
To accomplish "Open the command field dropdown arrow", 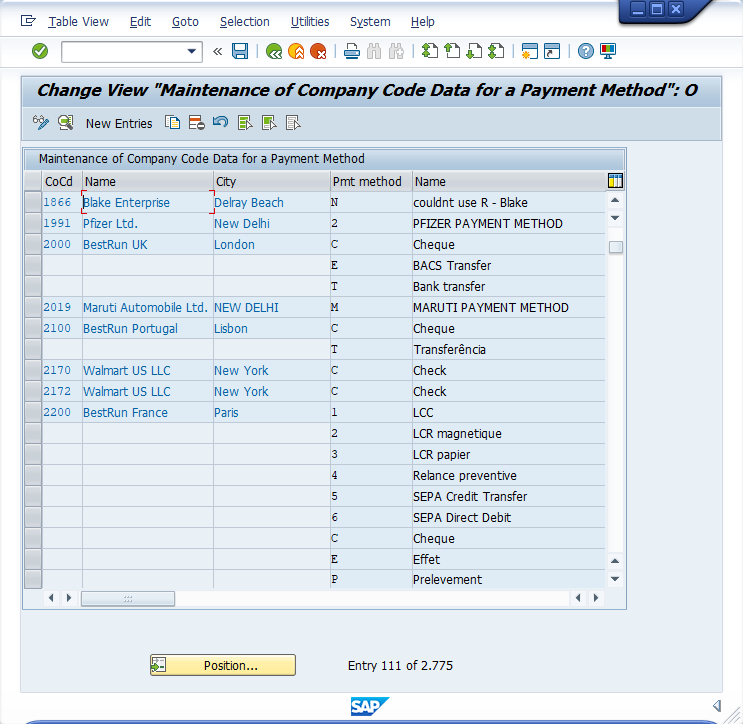I will click(x=193, y=51).
